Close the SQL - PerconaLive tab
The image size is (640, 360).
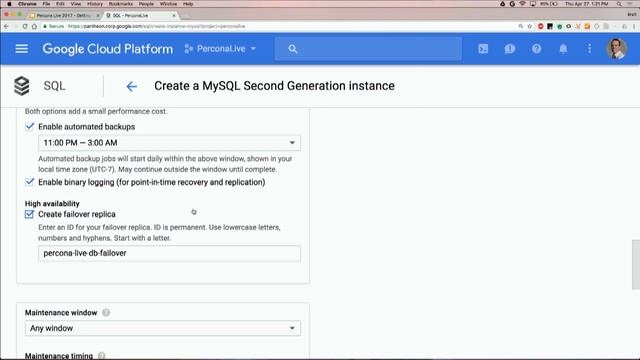[x=174, y=16]
